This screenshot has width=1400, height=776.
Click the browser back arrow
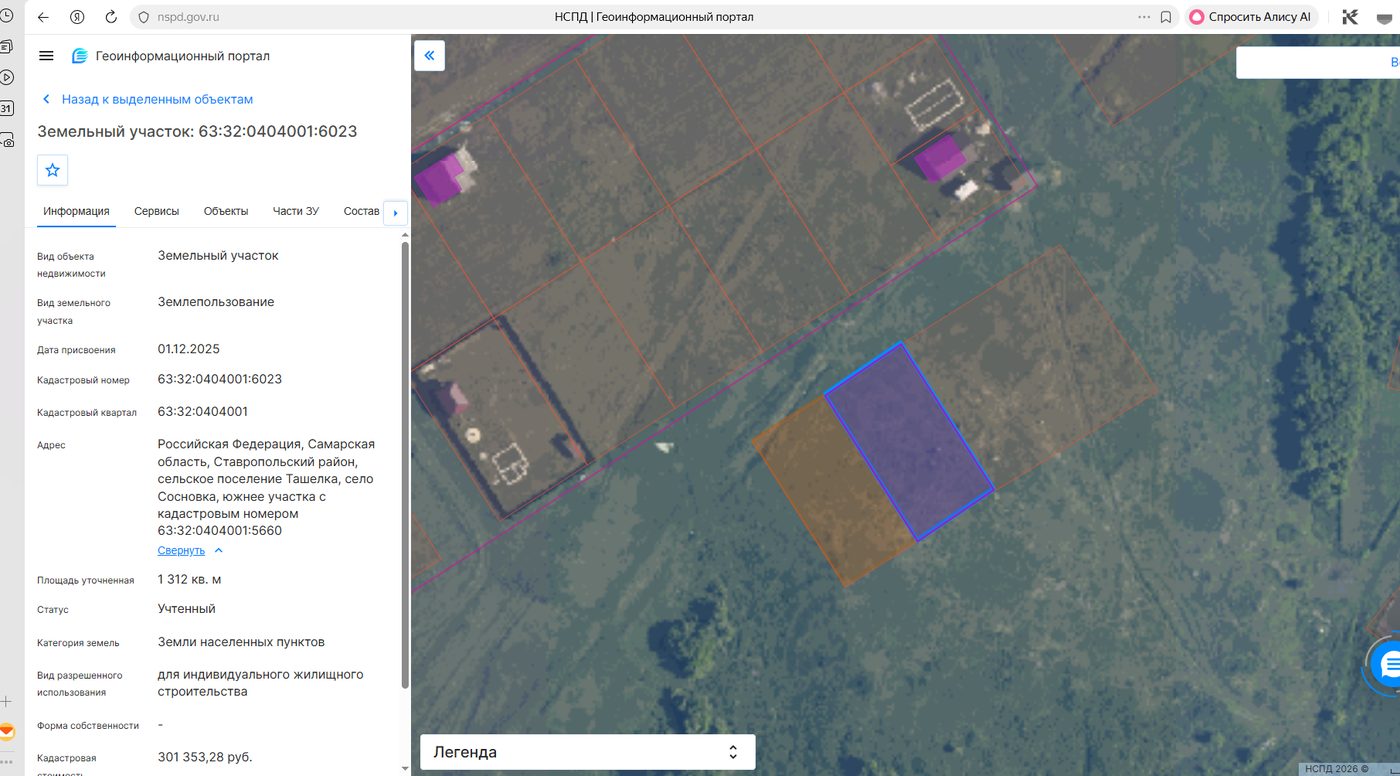click(x=43, y=17)
